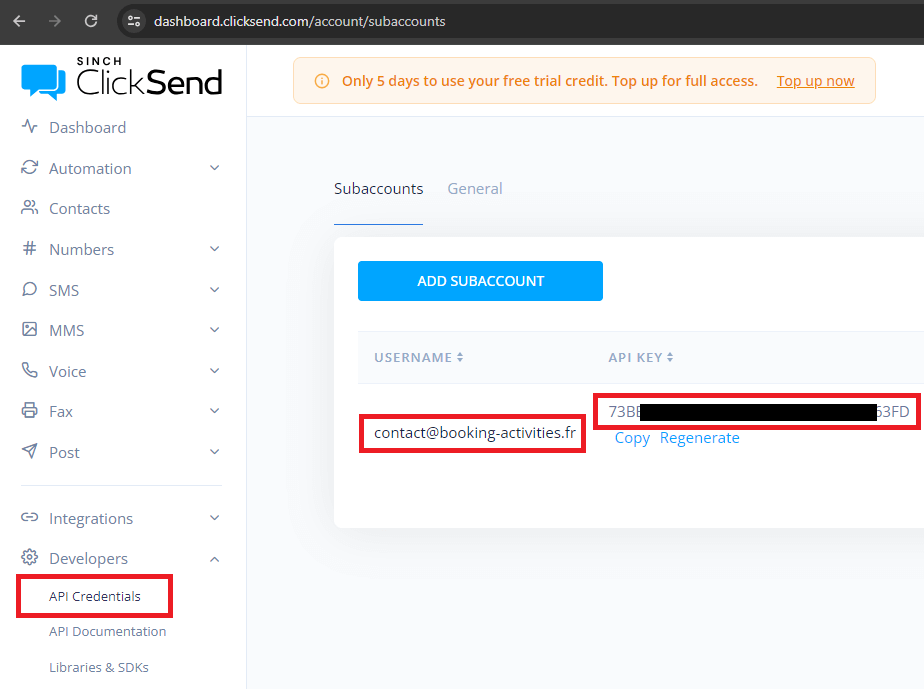This screenshot has width=924, height=689.
Task: Click the info icon in trial banner
Action: 322,81
